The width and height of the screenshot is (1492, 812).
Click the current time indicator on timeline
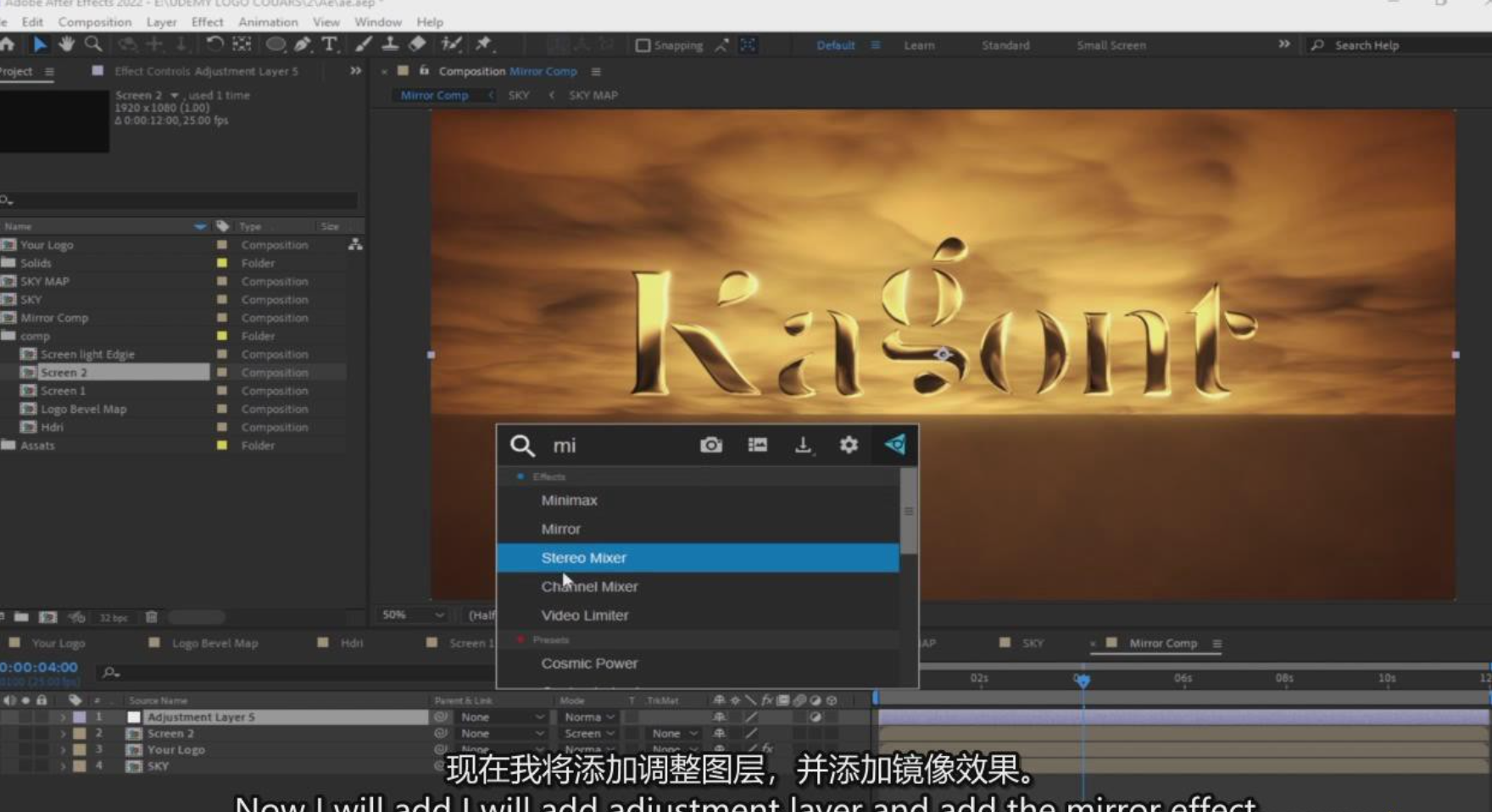coord(1083,680)
